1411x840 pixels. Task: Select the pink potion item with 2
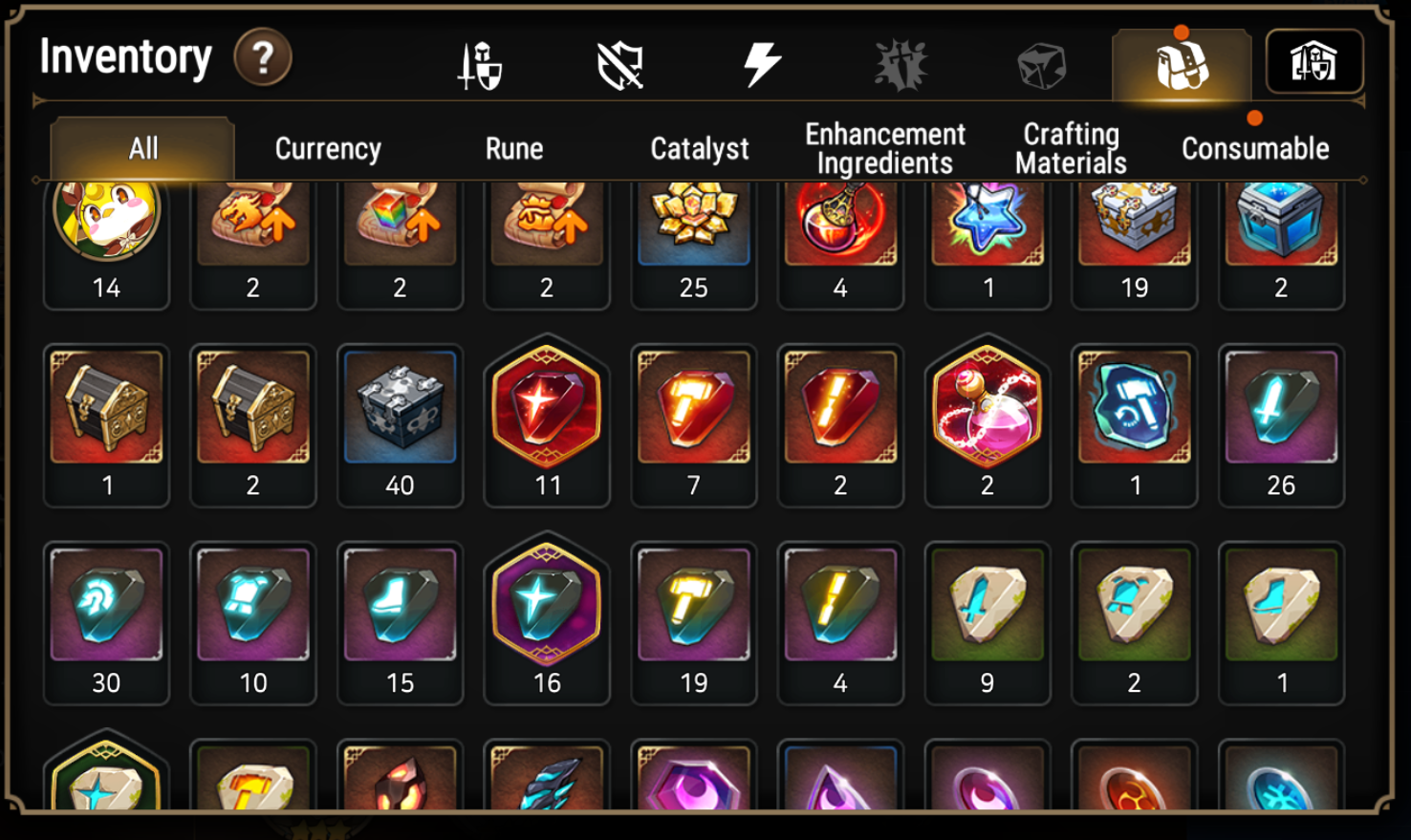pos(987,420)
